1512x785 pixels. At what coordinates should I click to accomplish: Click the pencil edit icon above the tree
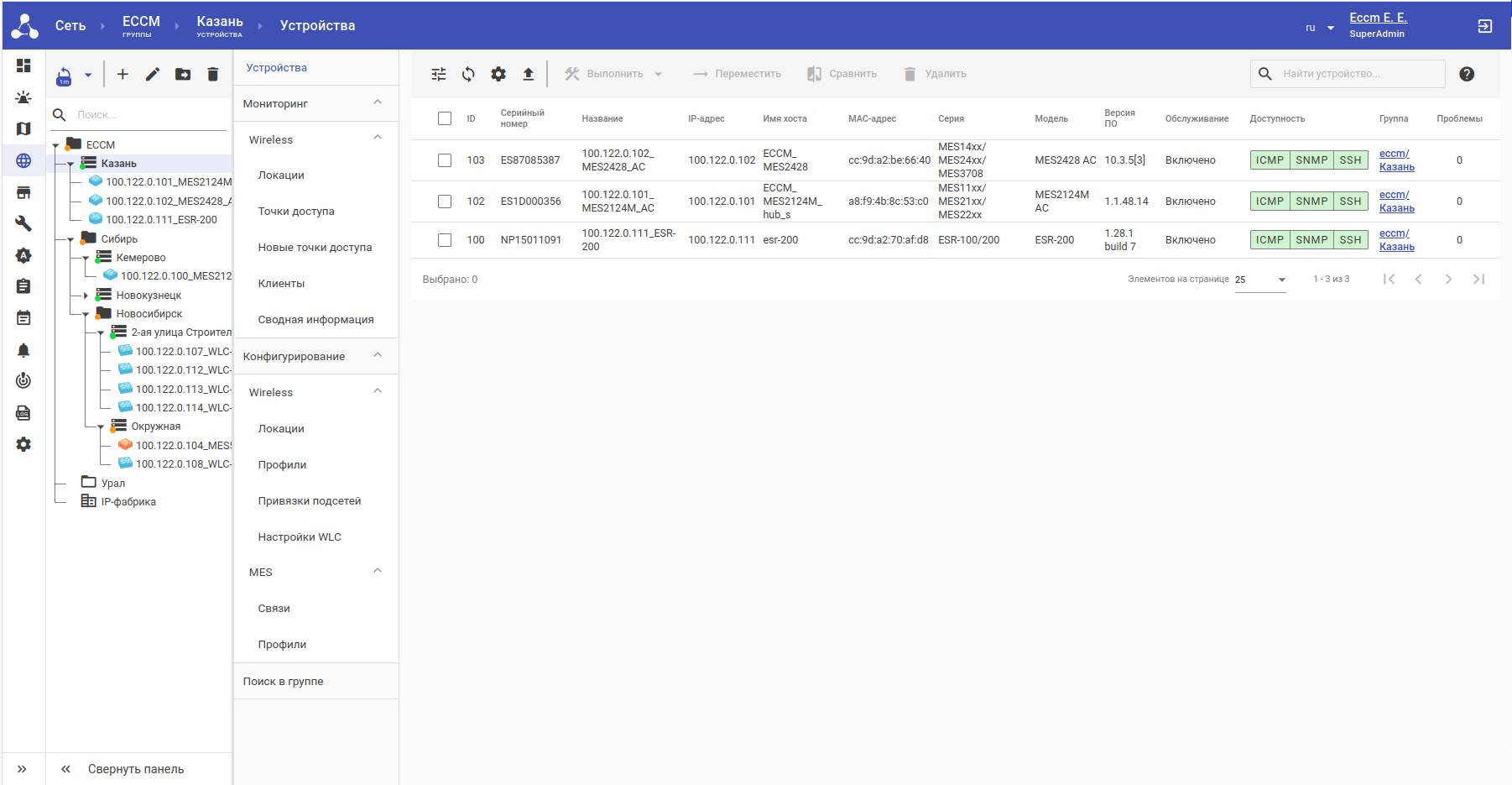coord(153,74)
